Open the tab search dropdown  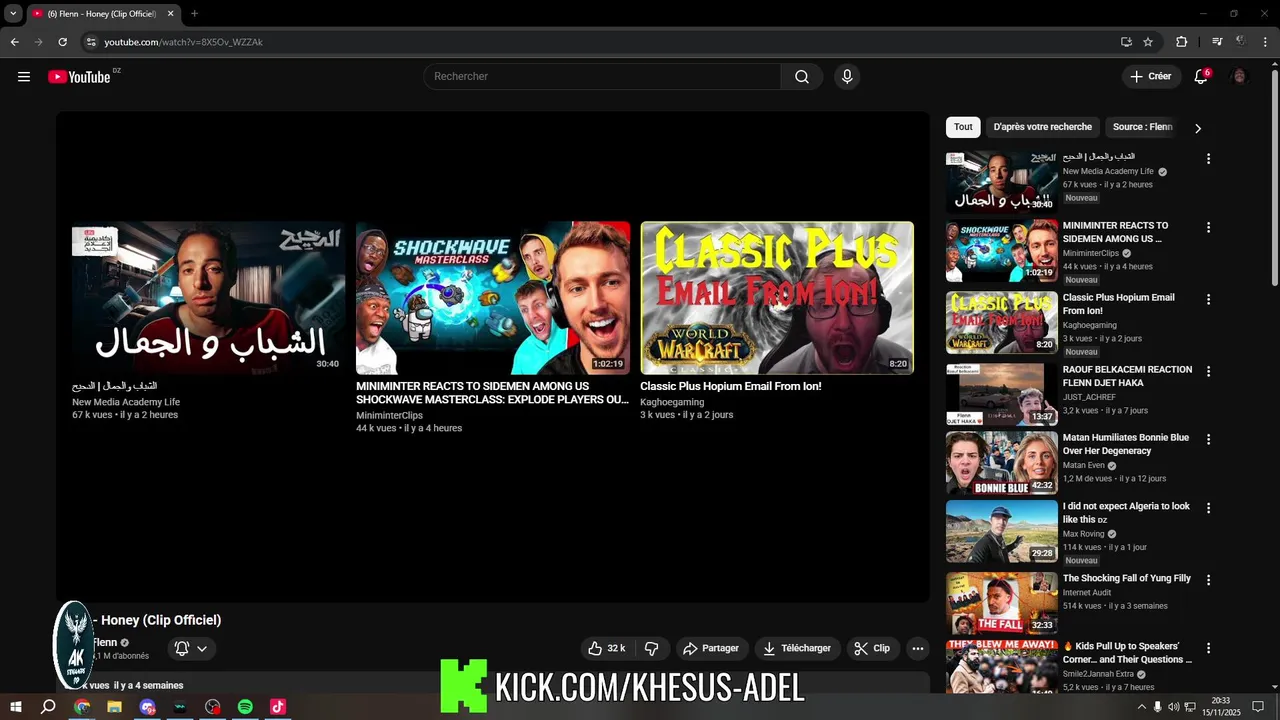tap(13, 14)
